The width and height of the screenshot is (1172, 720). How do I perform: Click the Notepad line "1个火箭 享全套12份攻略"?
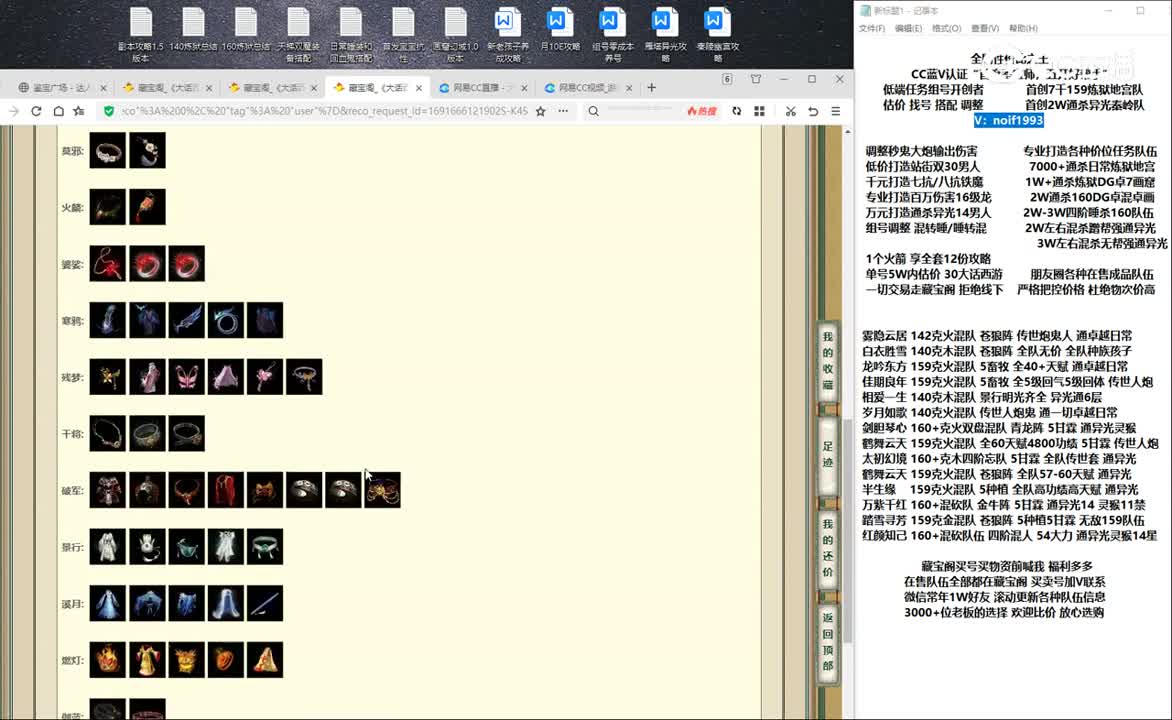click(928, 259)
